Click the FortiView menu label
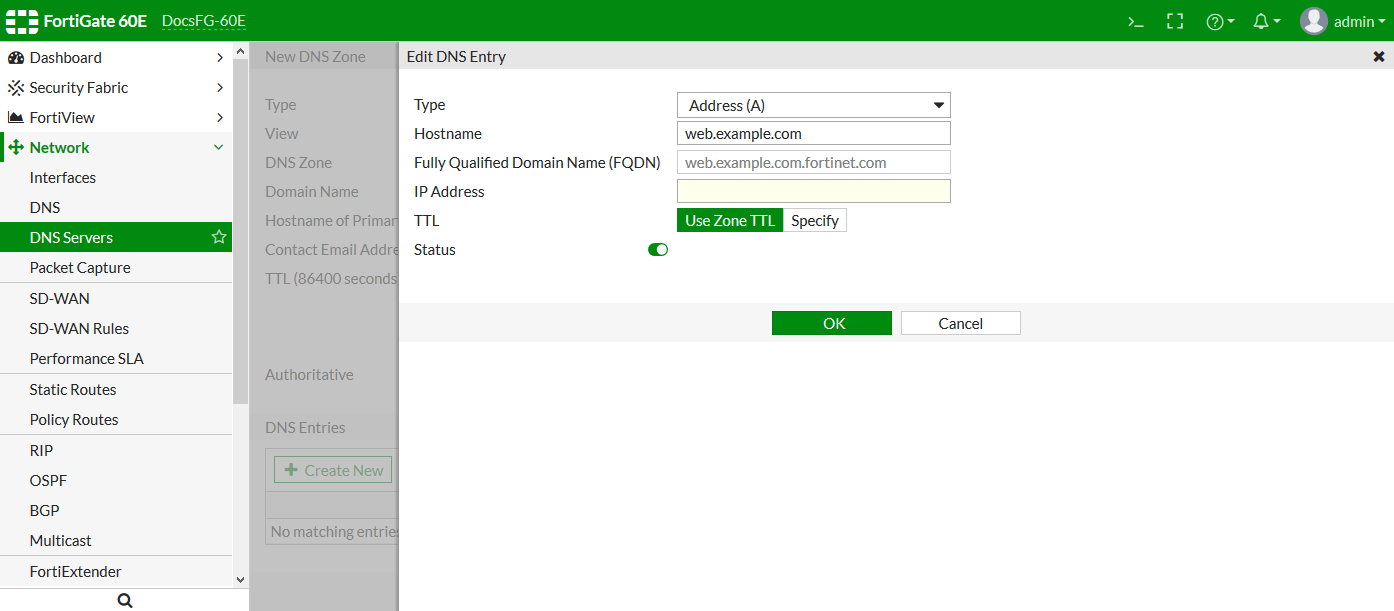 click(63, 118)
